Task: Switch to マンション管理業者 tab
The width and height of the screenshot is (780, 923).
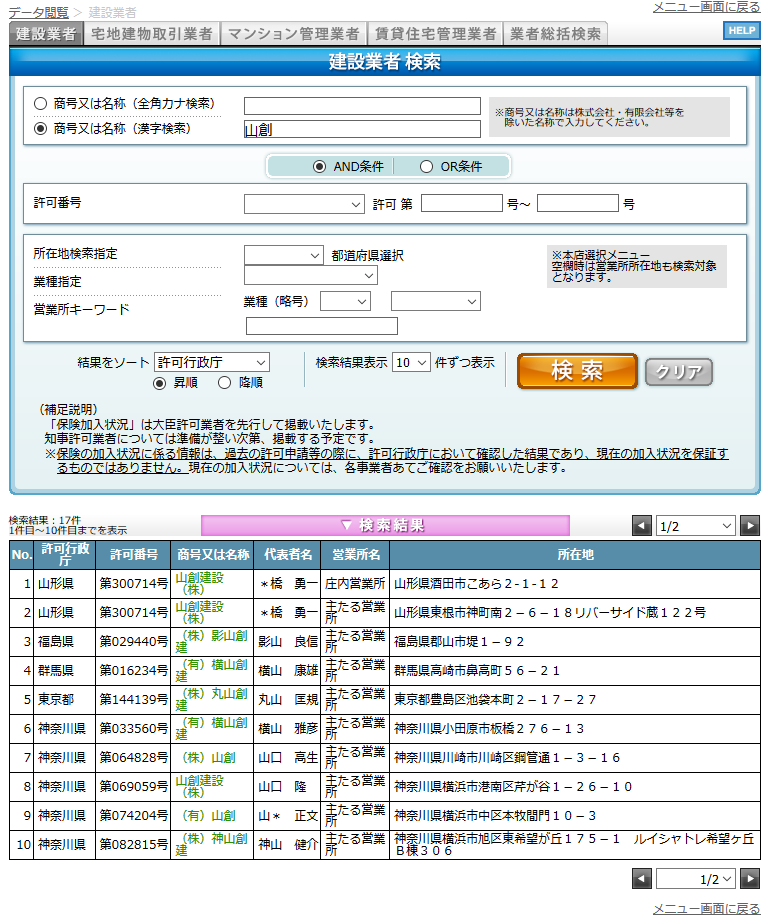Action: [293, 34]
